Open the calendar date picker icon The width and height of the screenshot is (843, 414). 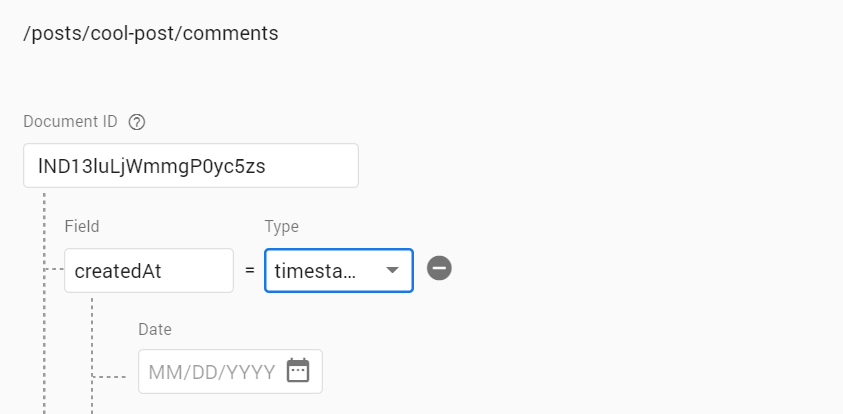click(x=298, y=371)
